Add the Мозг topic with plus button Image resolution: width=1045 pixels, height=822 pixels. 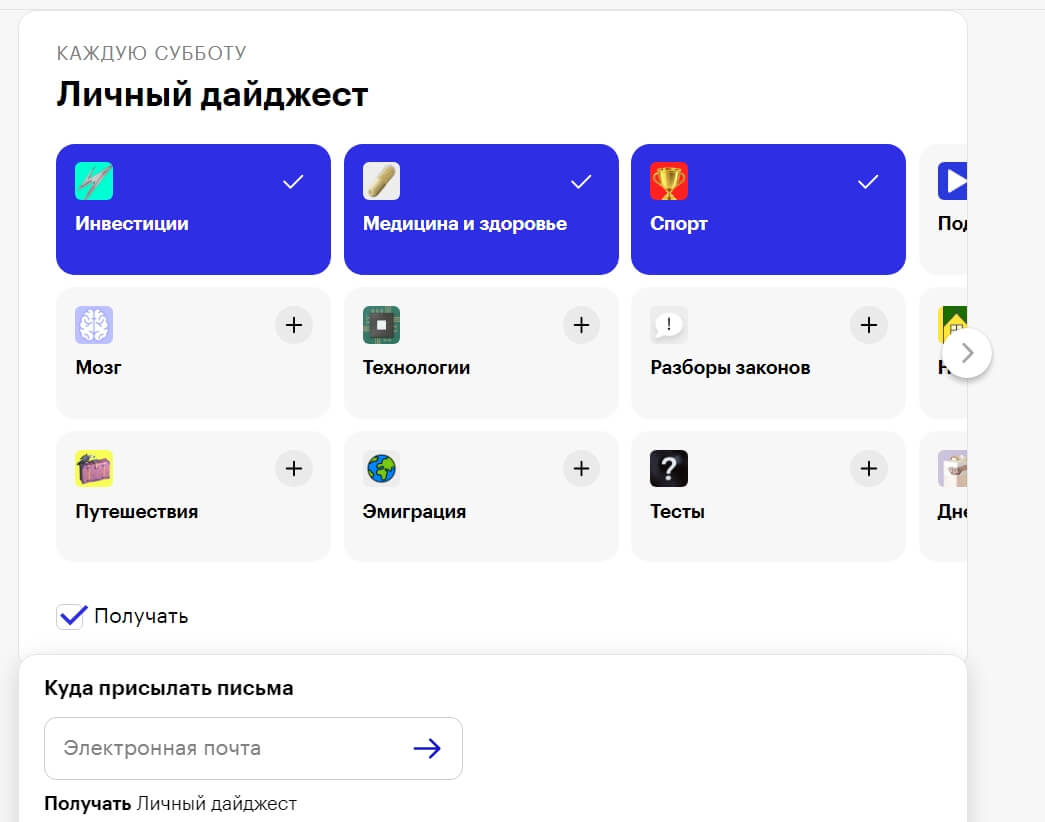(x=294, y=325)
